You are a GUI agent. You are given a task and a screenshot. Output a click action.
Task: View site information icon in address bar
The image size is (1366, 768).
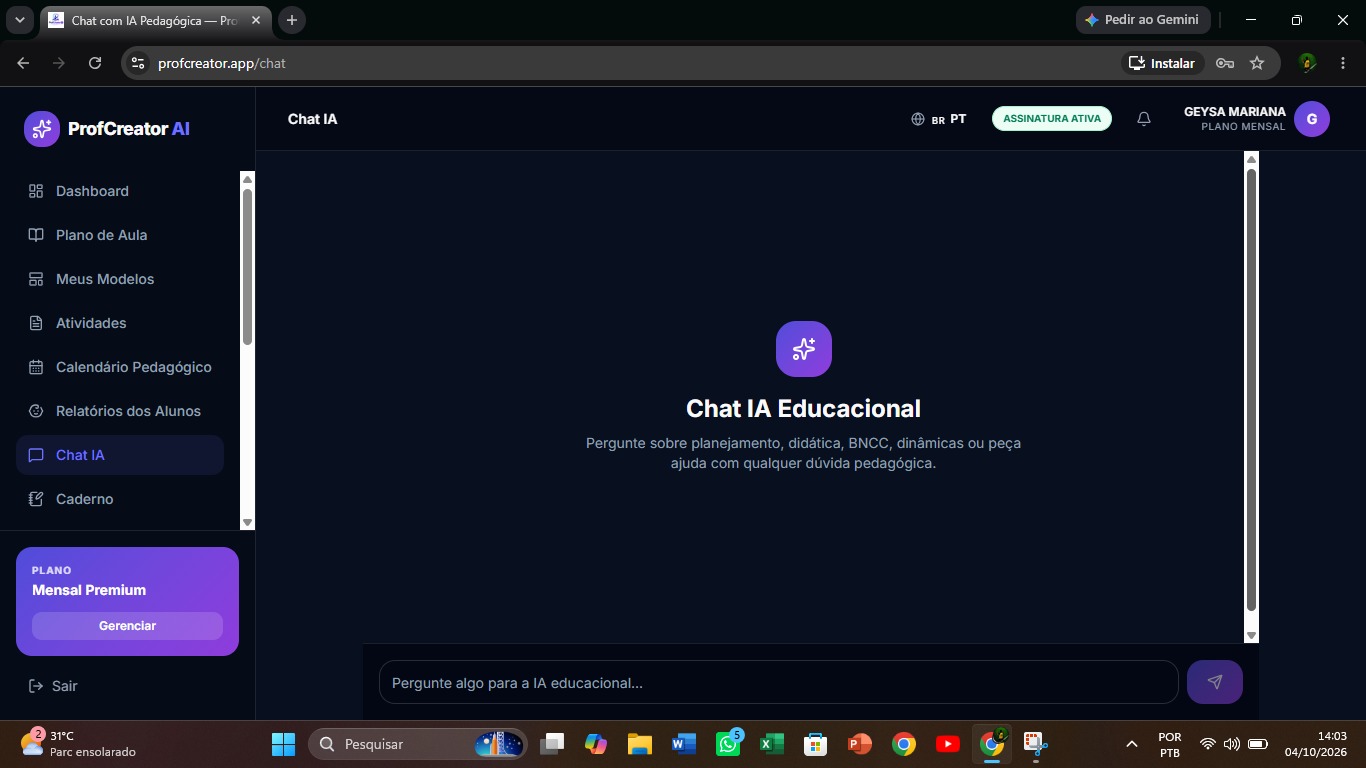pyautogui.click(x=138, y=63)
